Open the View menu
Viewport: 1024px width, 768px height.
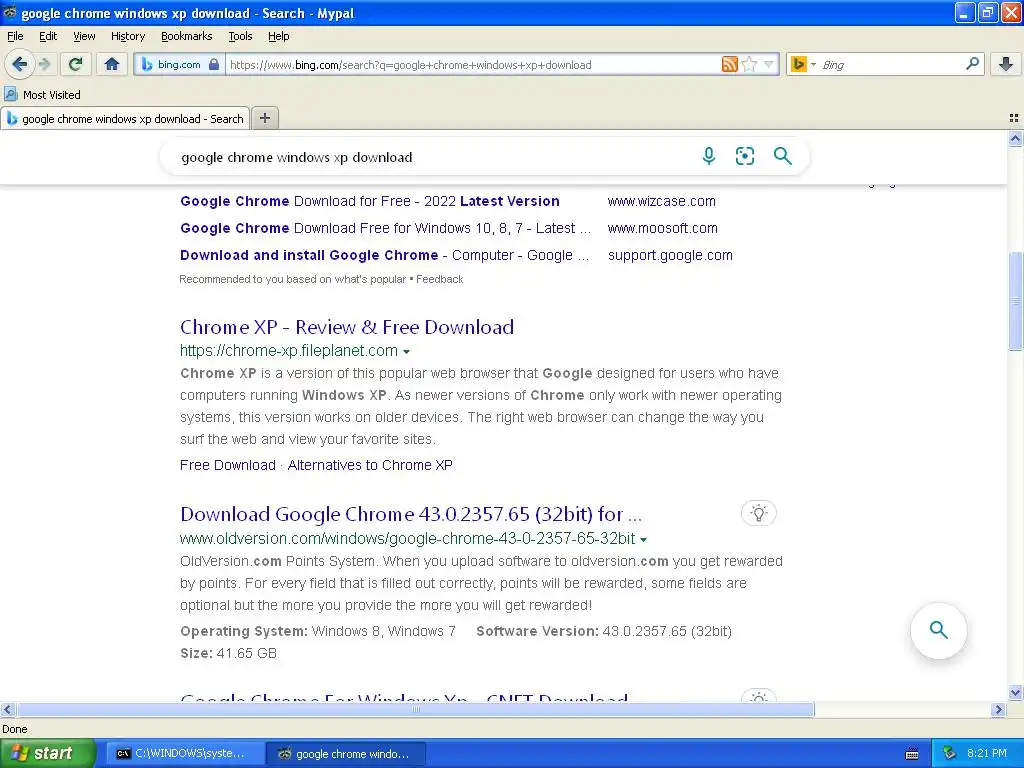click(x=84, y=36)
